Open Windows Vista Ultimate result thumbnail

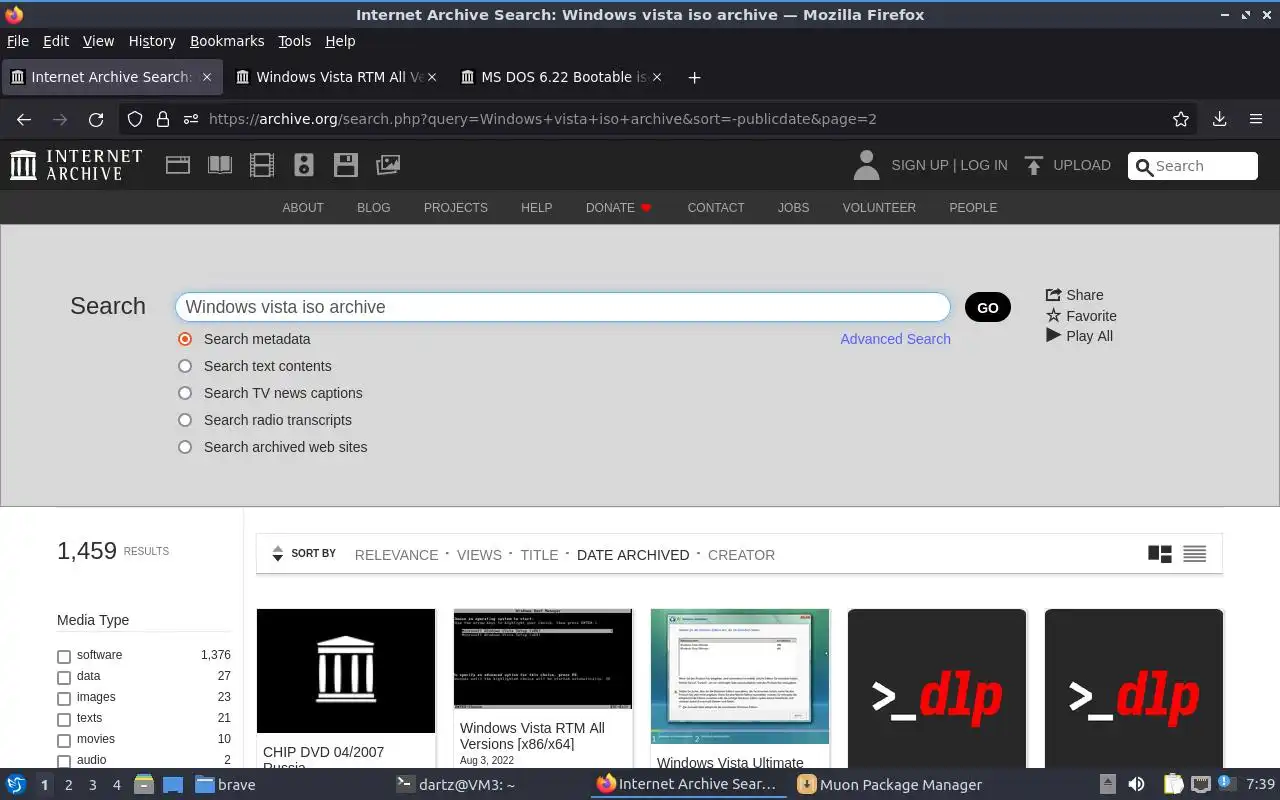click(740, 676)
